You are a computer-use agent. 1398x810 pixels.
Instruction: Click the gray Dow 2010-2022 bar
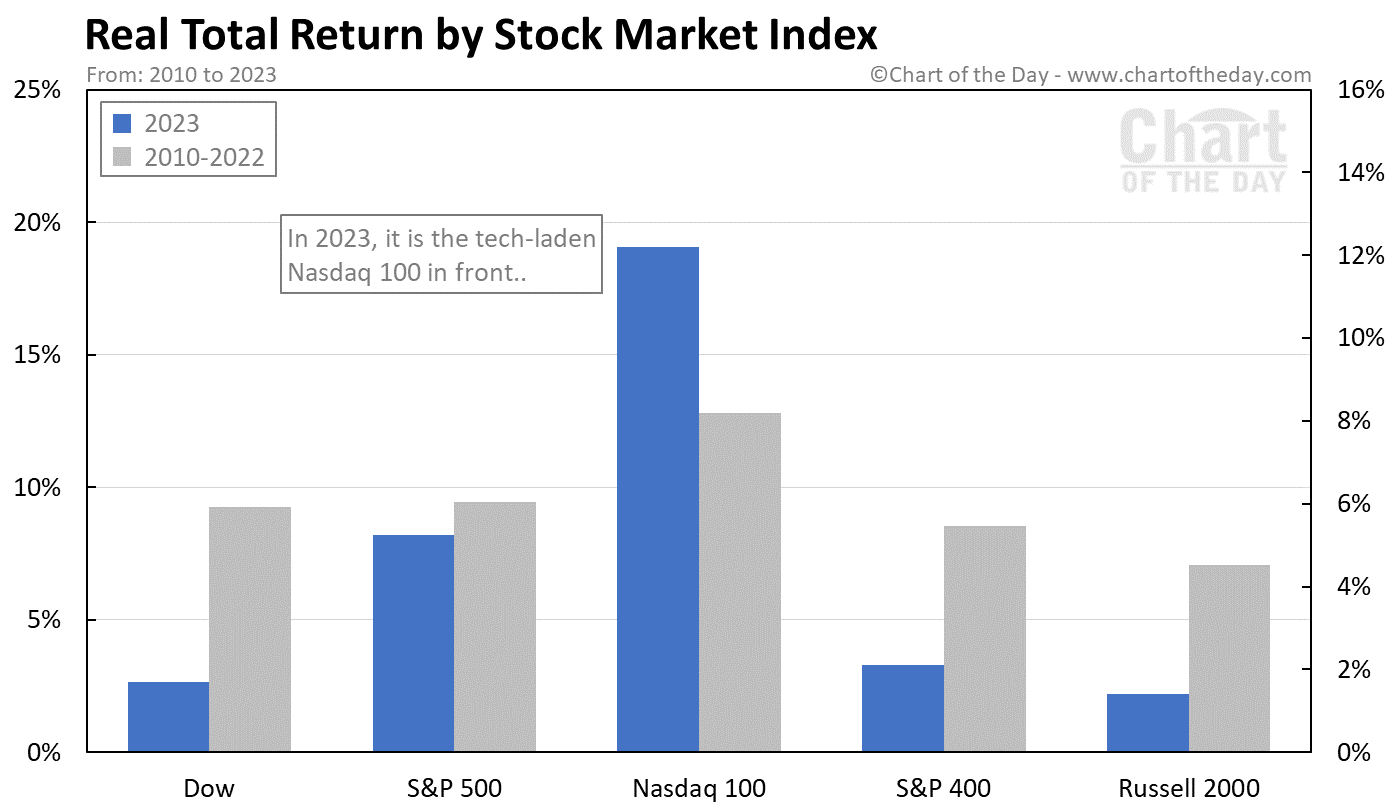coord(250,629)
